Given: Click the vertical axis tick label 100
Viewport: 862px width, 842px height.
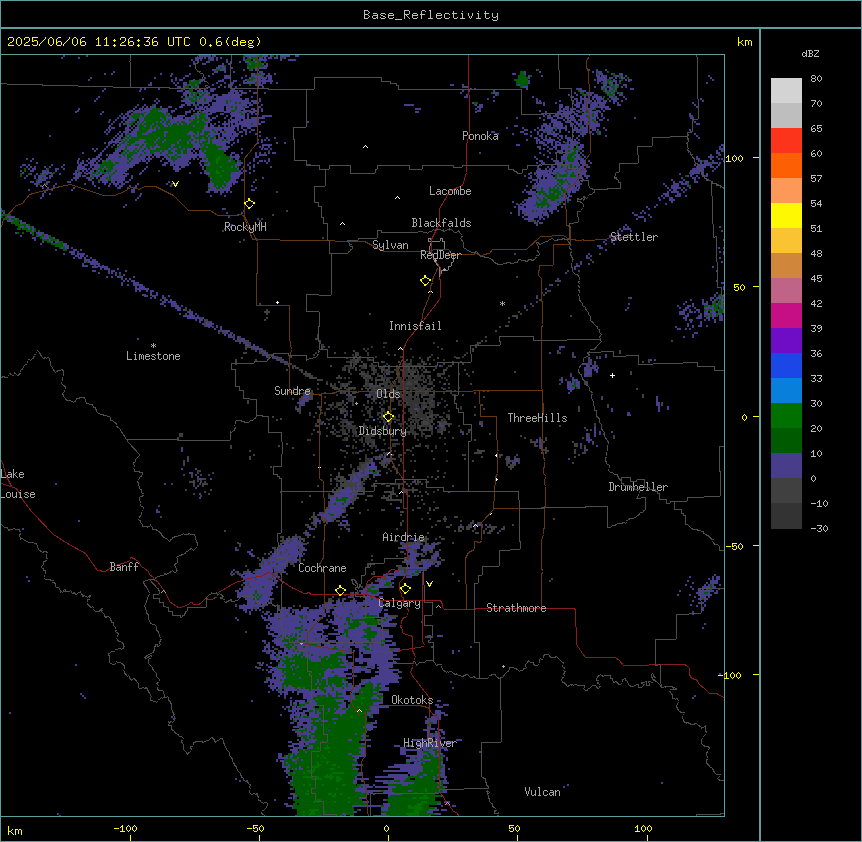Looking at the screenshot, I should pos(734,158).
